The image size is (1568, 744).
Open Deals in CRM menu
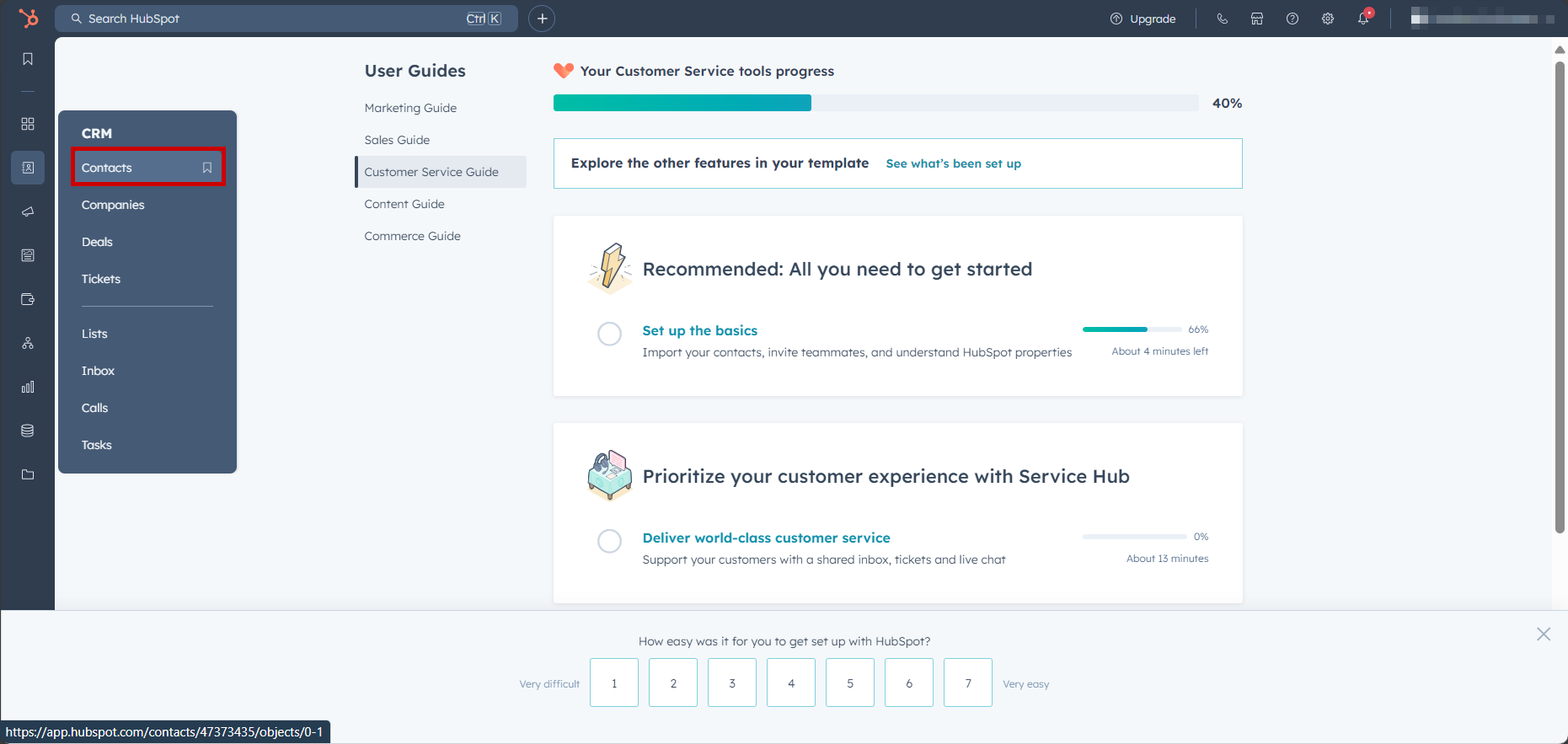(x=97, y=242)
